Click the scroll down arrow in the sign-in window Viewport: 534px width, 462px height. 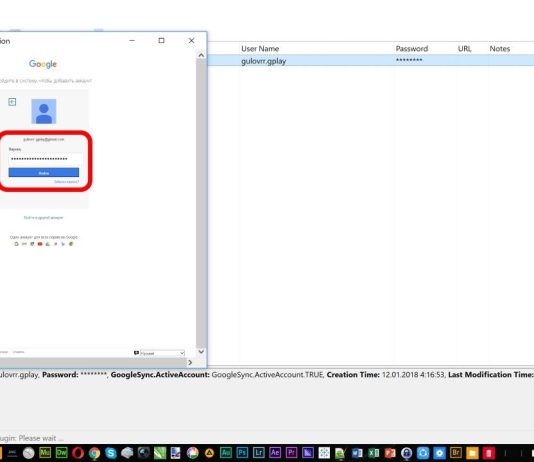[x=201, y=352]
